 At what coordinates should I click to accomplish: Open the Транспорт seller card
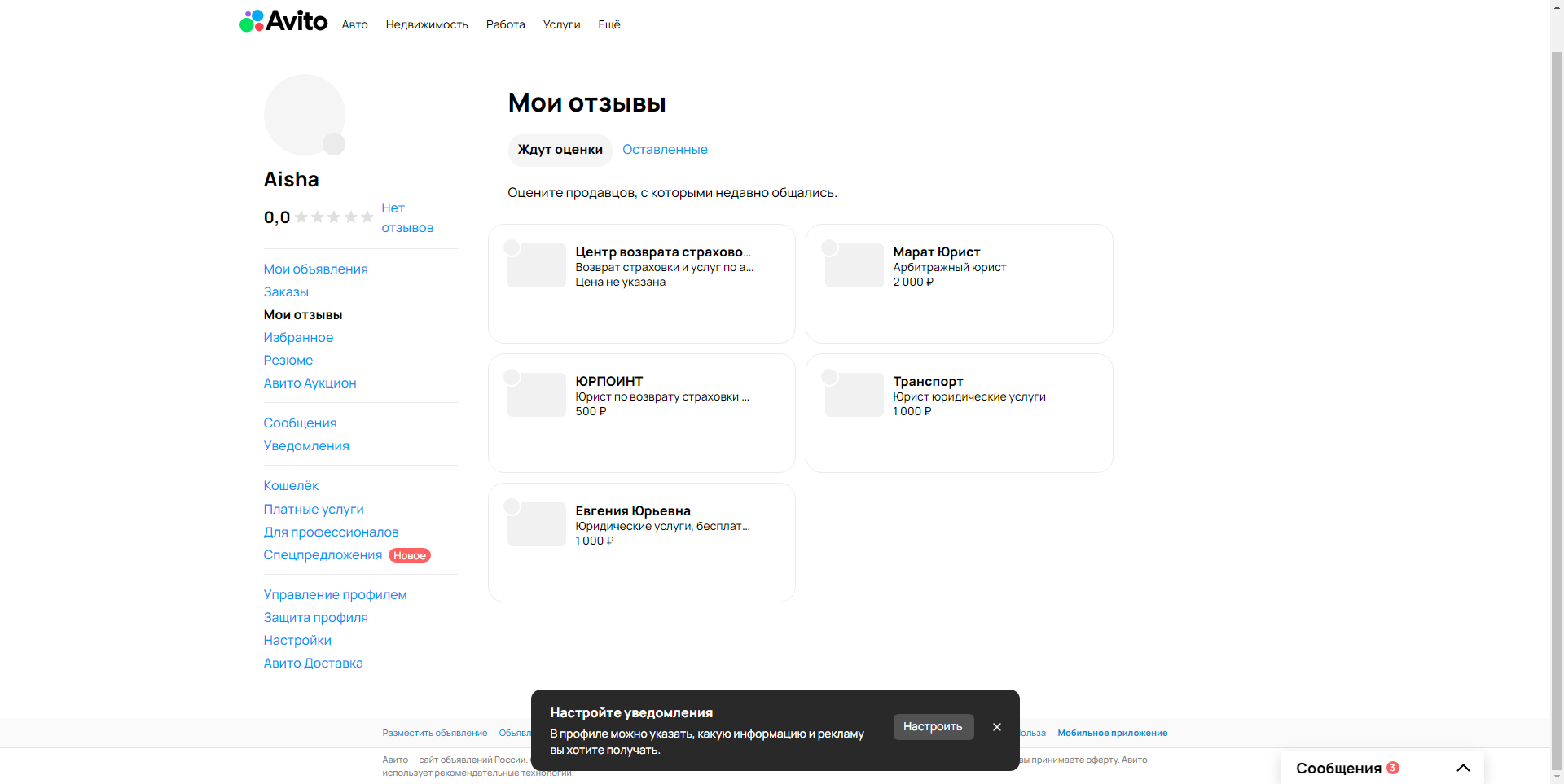tap(960, 413)
